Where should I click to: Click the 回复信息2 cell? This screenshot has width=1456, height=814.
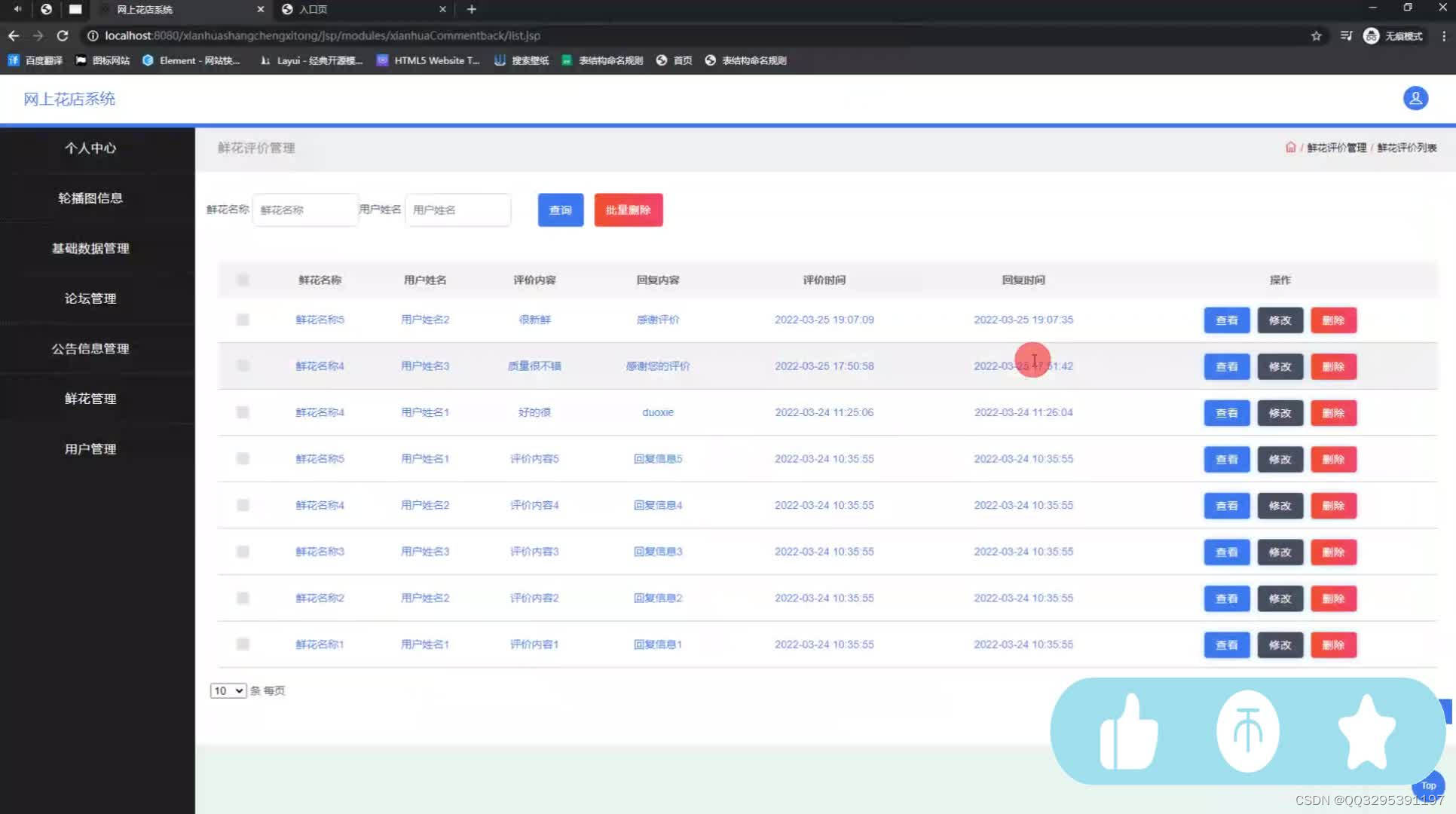click(657, 598)
